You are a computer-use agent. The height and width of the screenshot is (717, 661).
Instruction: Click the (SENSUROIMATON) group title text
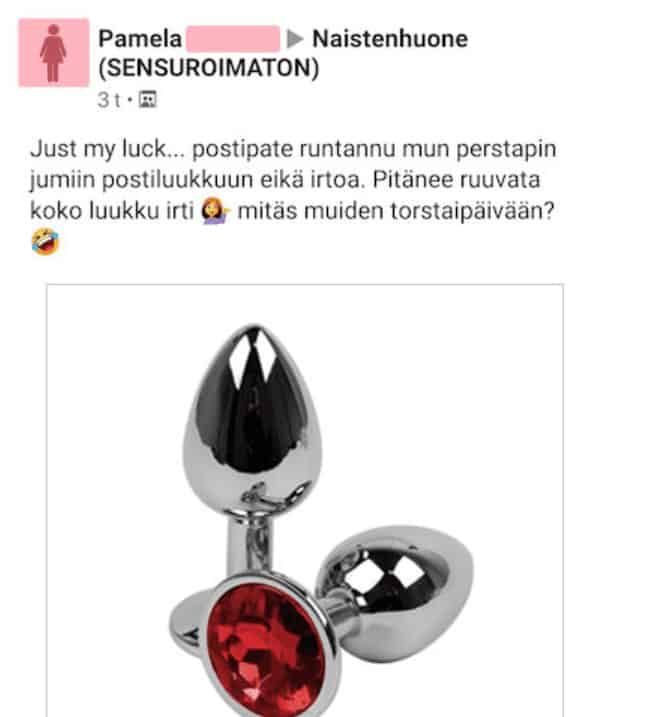click(x=208, y=68)
